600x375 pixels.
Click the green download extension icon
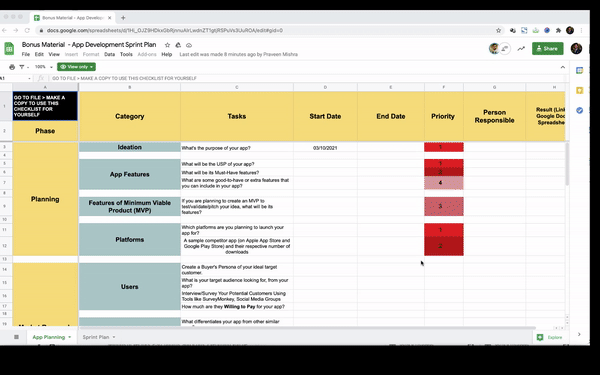pos(535,30)
